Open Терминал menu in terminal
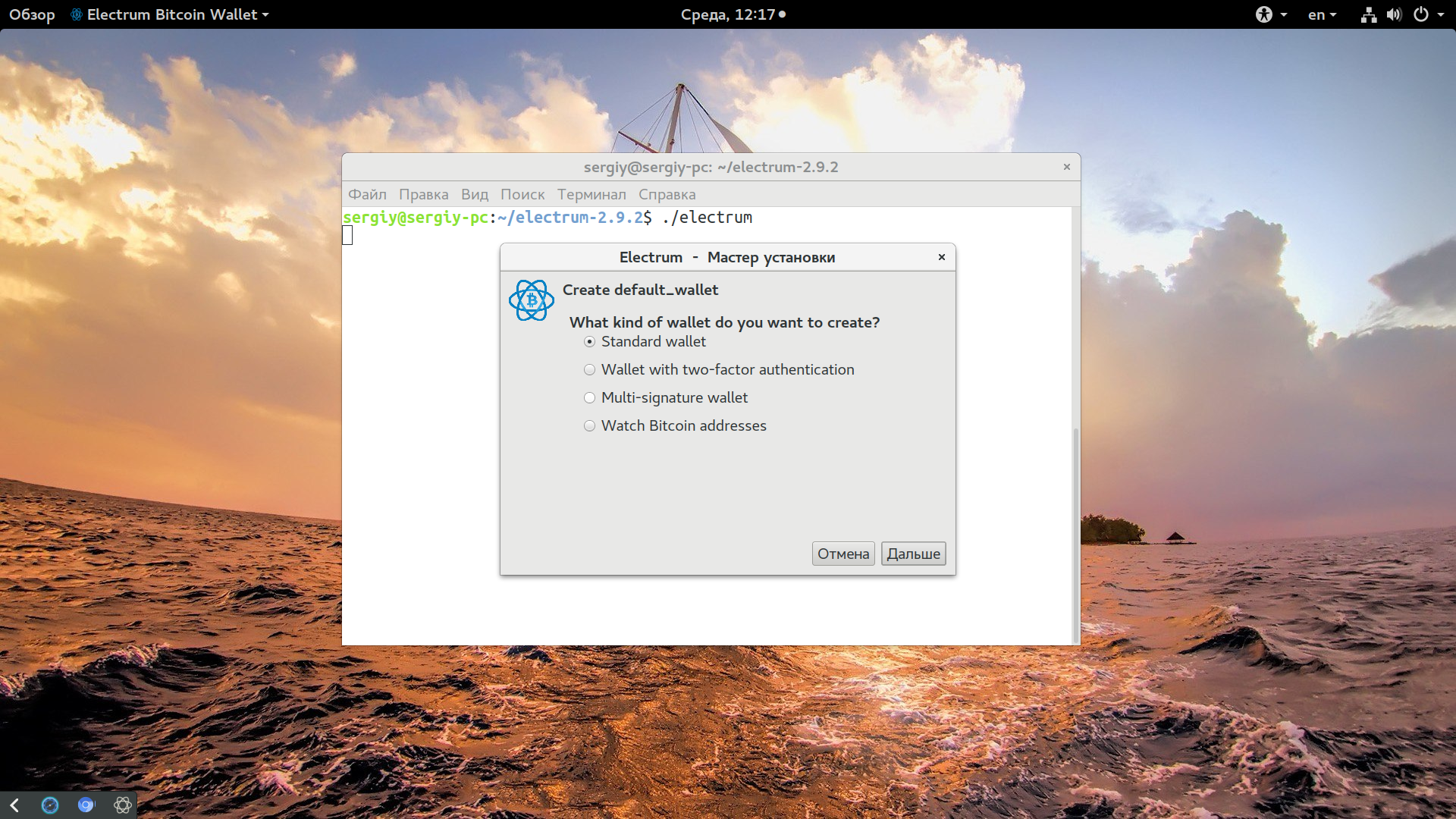This screenshot has height=819, width=1456. pos(589,194)
